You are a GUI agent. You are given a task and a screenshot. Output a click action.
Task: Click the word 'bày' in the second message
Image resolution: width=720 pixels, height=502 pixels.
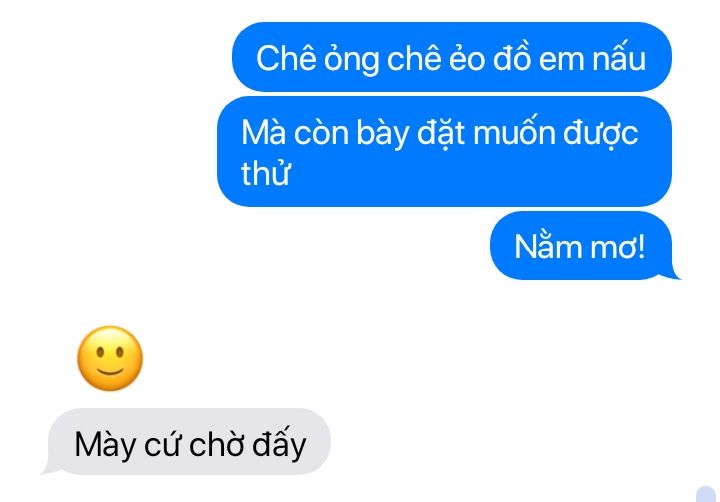click(382, 134)
